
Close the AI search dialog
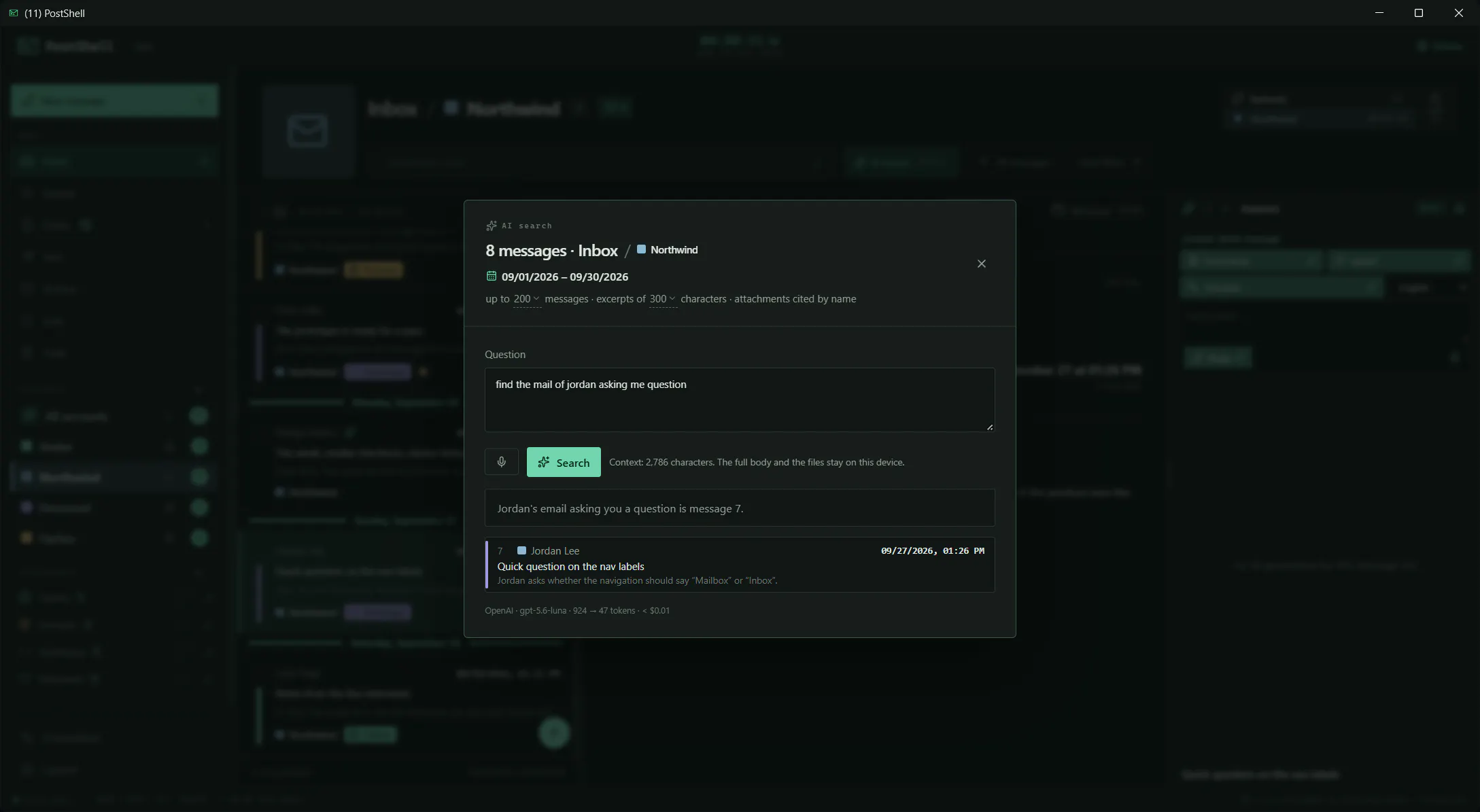pyautogui.click(x=981, y=264)
